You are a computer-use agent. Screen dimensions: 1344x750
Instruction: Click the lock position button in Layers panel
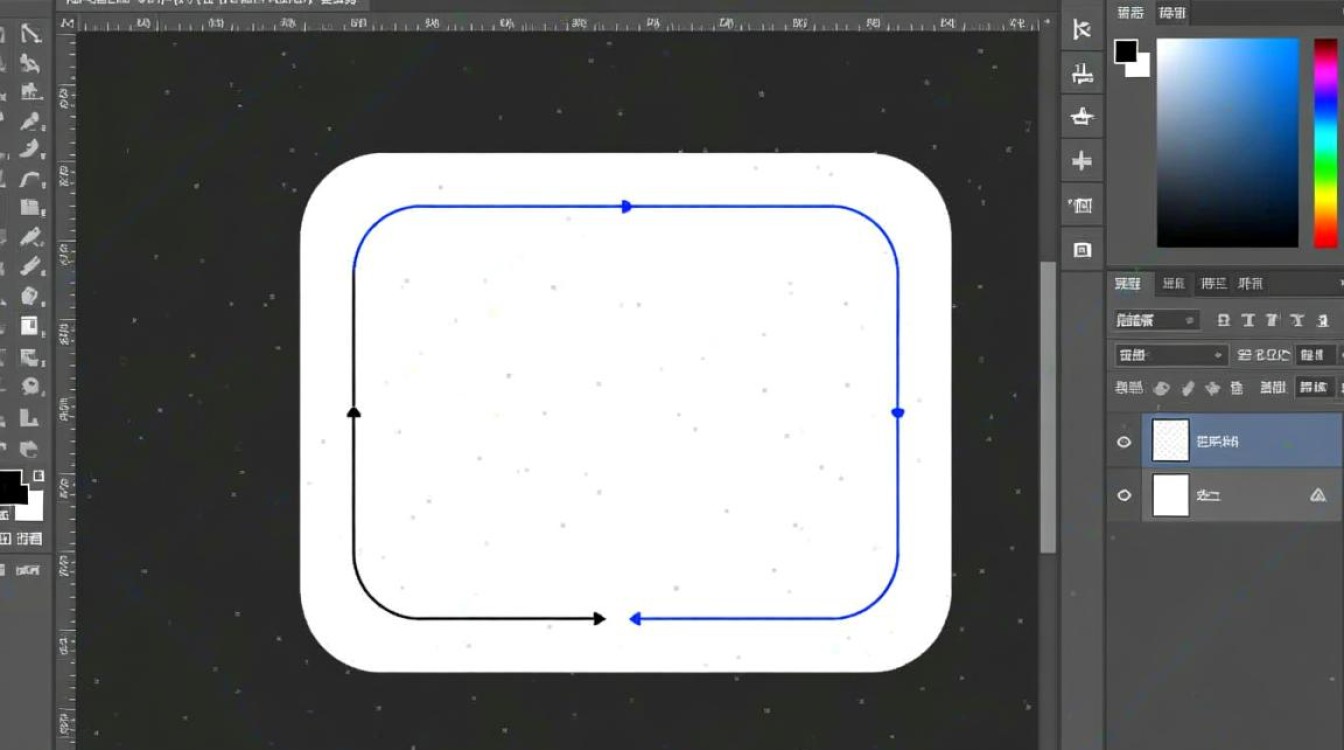pos(1212,388)
